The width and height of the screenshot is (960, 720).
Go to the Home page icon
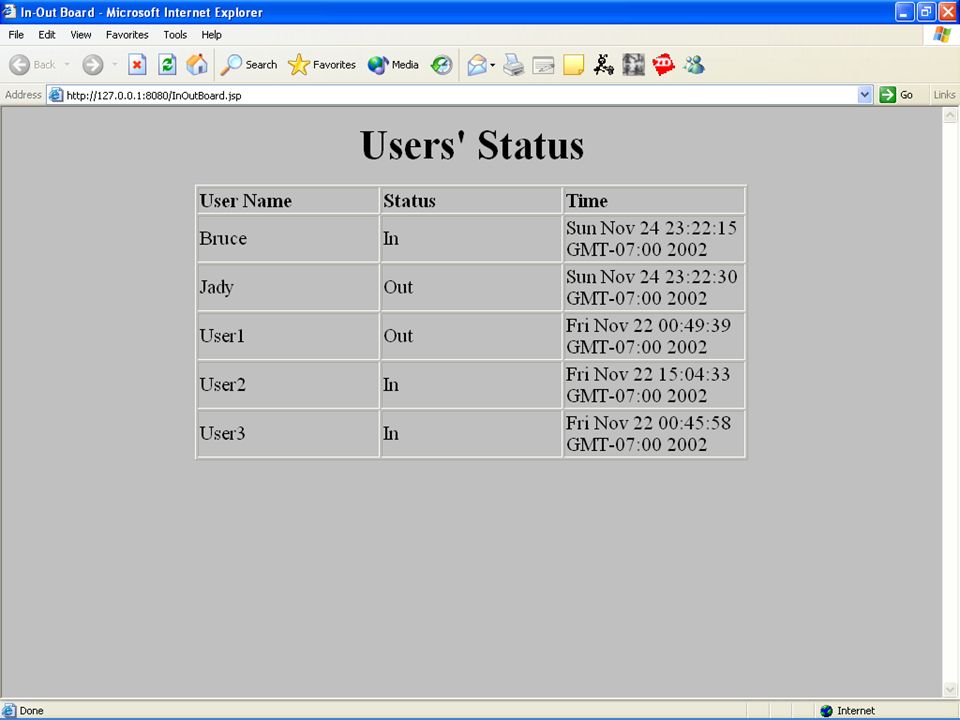(197, 64)
